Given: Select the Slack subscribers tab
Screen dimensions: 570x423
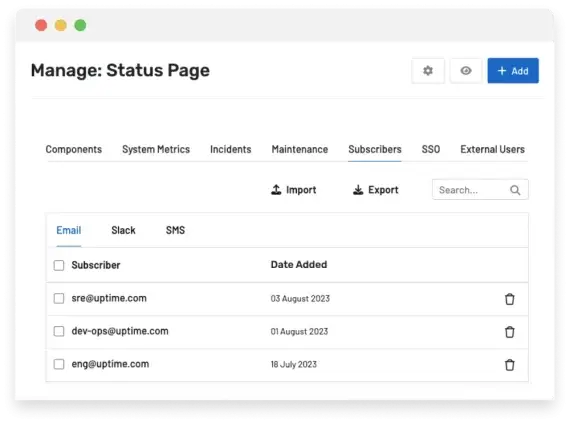Looking at the screenshot, I should (x=123, y=230).
